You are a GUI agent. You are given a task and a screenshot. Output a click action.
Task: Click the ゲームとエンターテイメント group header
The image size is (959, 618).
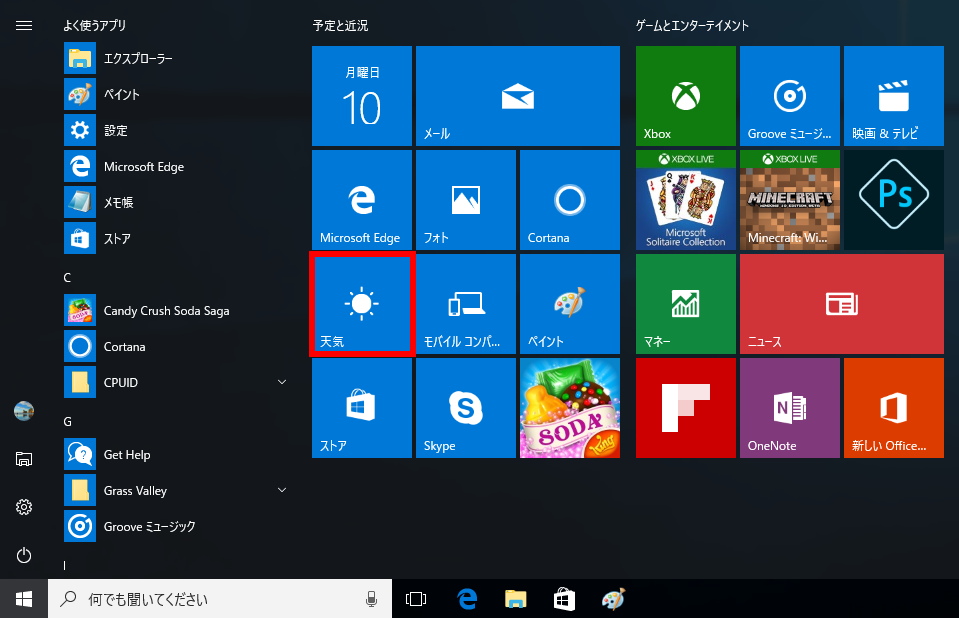coord(692,26)
